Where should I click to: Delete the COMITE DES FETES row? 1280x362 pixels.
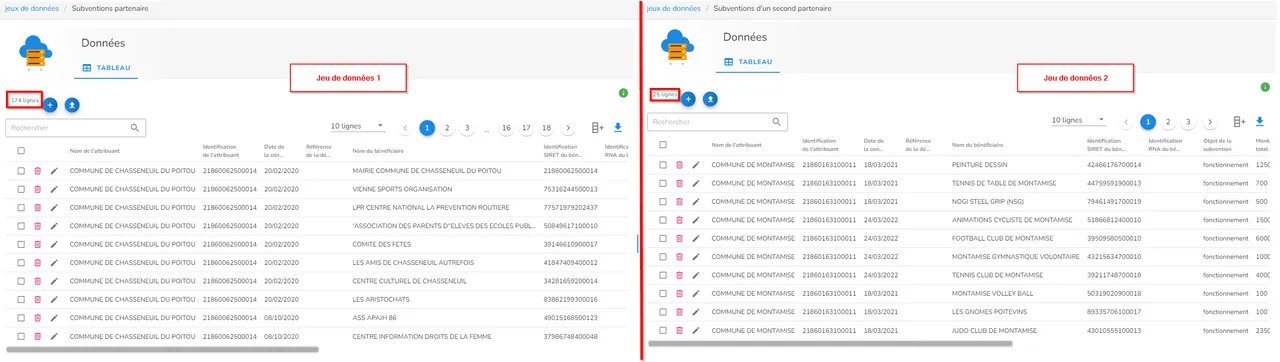coord(38,244)
